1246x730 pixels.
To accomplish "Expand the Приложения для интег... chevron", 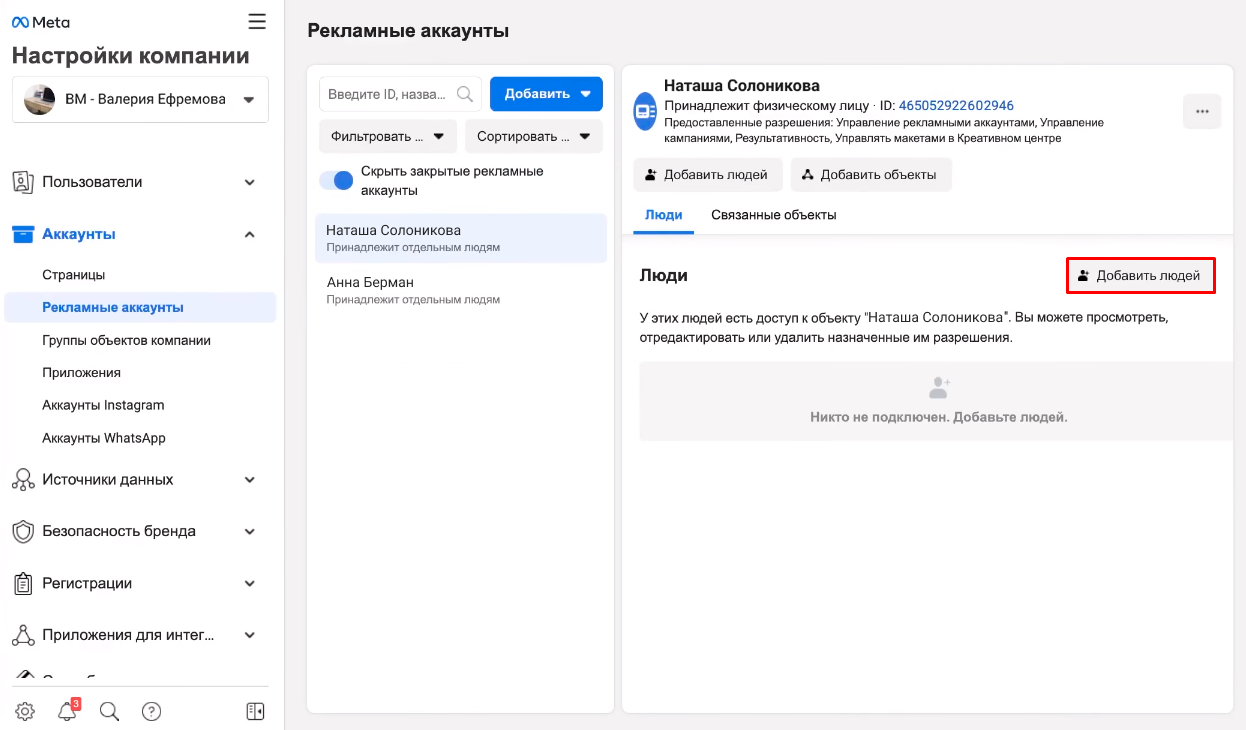I will [x=250, y=635].
